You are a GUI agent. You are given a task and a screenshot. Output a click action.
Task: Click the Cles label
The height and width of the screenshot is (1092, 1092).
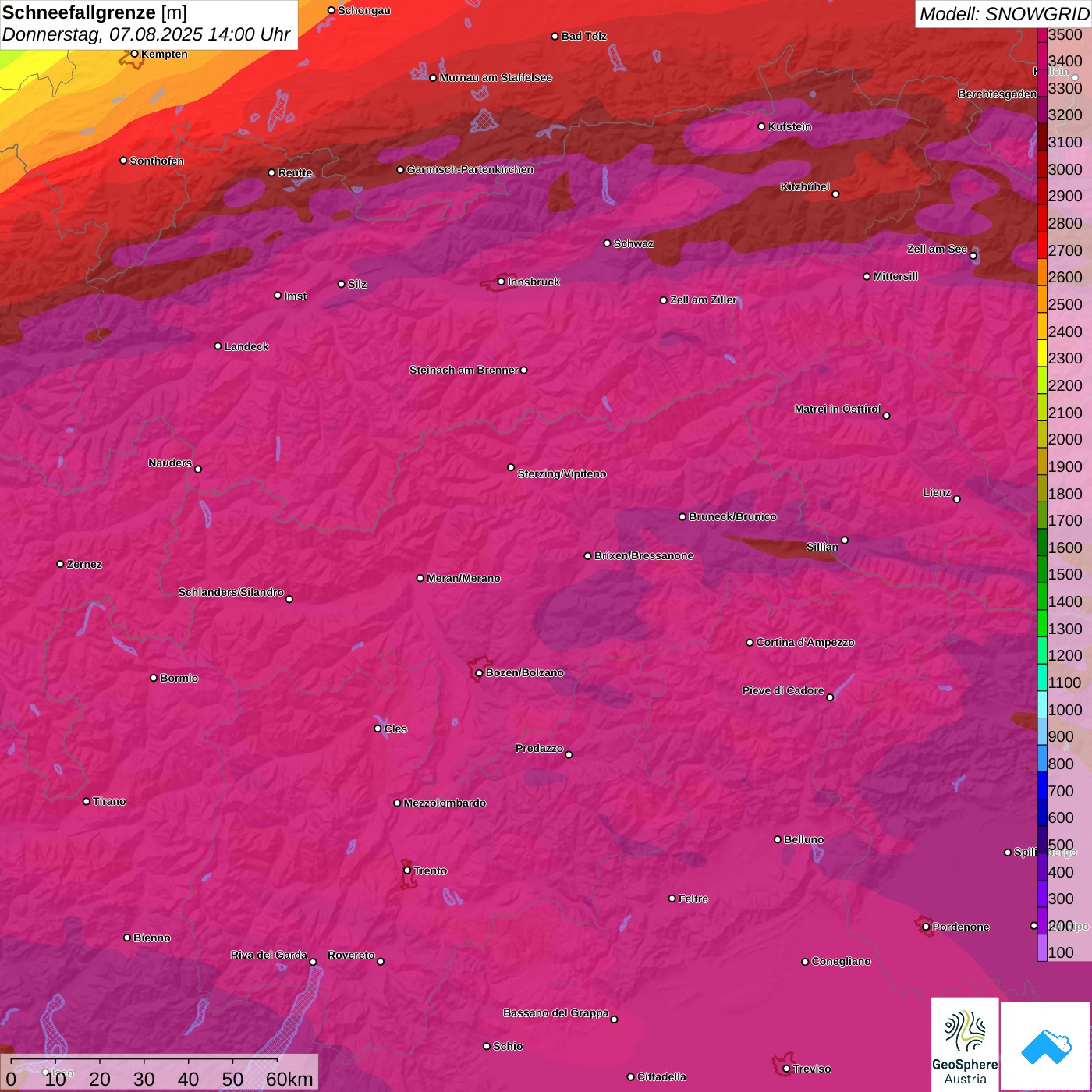pos(395,729)
